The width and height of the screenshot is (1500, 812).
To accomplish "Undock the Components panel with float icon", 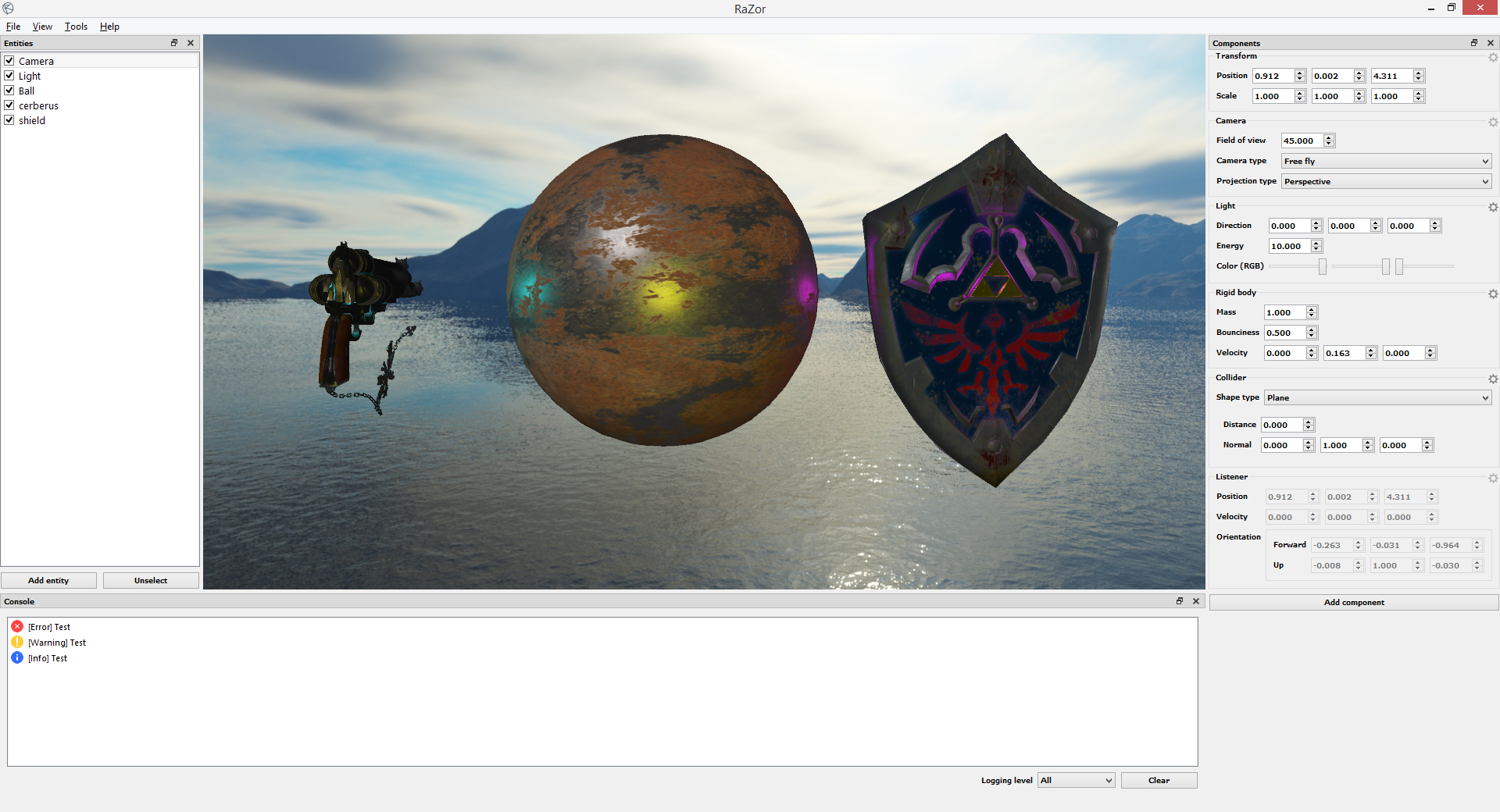I will point(1474,43).
